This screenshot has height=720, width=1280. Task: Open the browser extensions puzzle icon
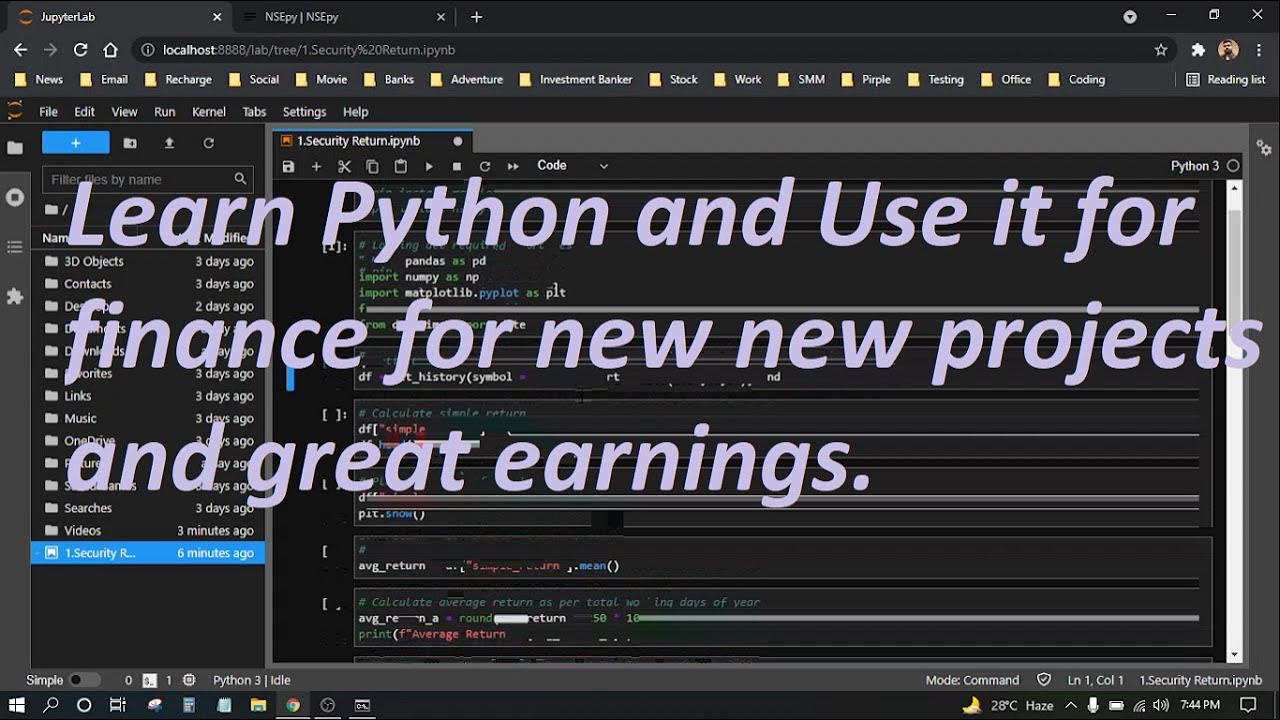tap(1198, 50)
